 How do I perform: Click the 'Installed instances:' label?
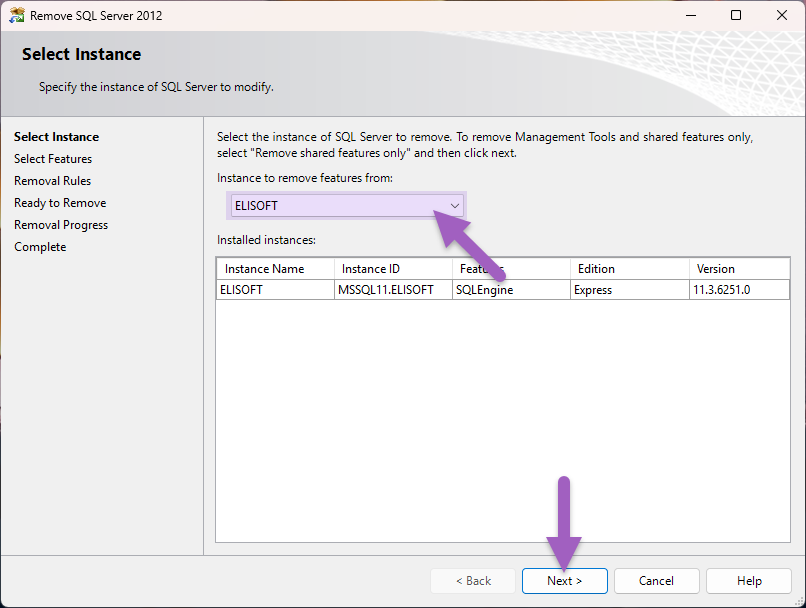point(266,240)
